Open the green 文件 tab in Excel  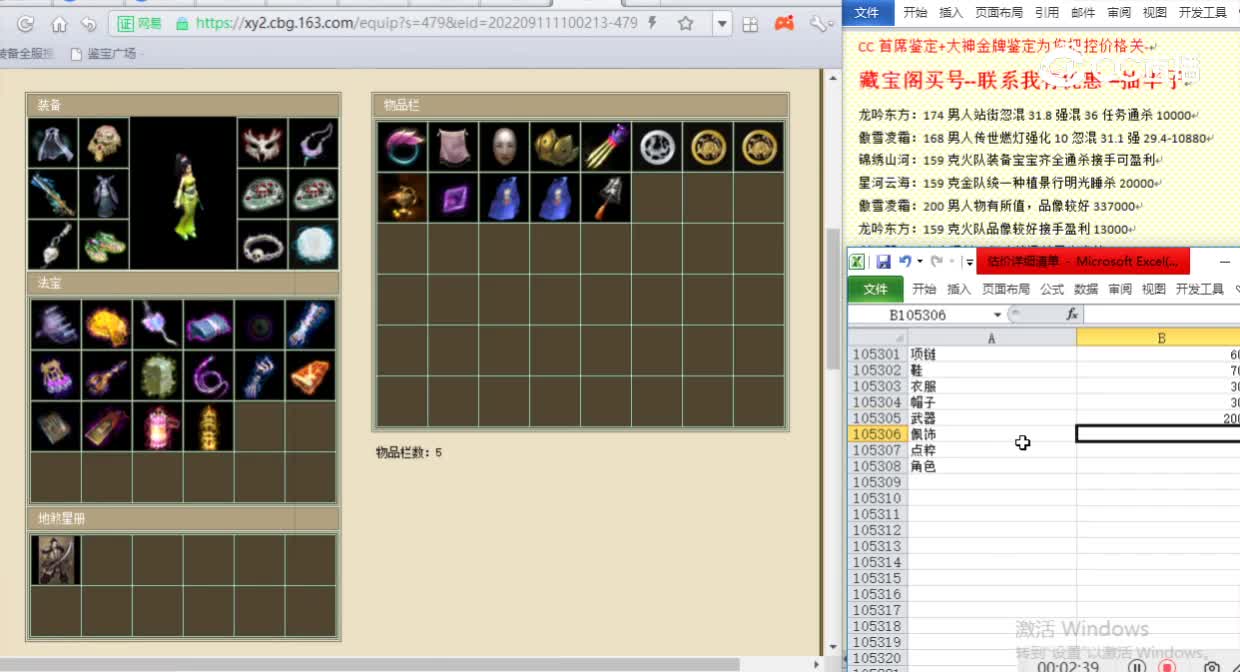click(875, 289)
